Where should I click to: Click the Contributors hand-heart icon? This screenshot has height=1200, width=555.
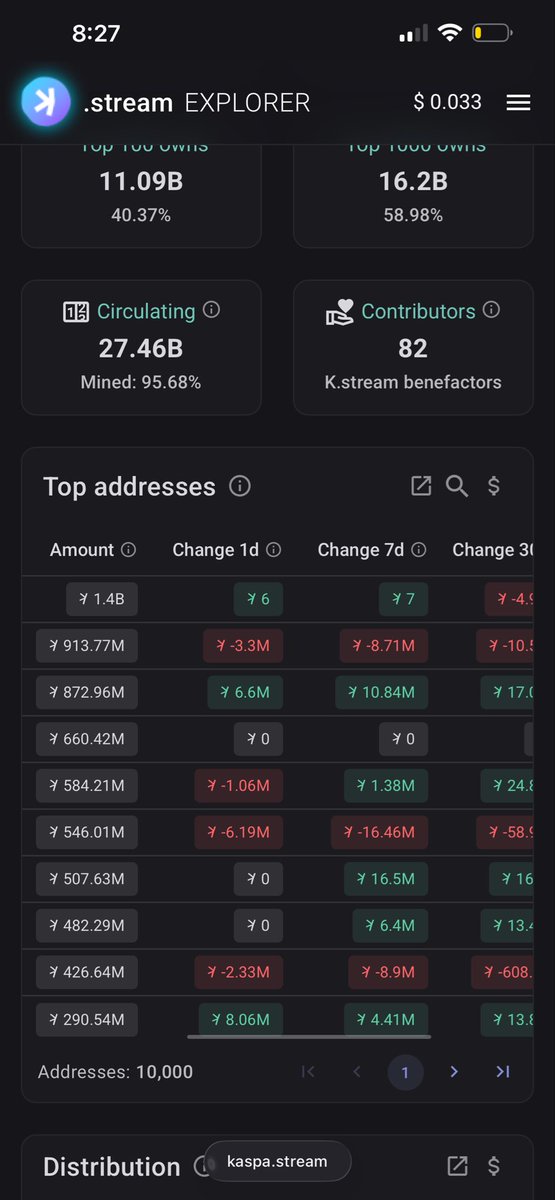(x=340, y=312)
